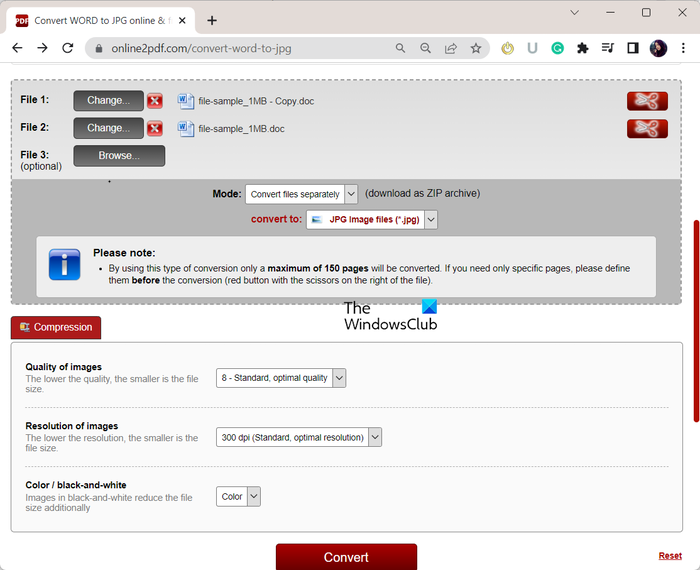Open the Chrome profile avatar
Viewport: 700px width, 570px height.
point(658,48)
